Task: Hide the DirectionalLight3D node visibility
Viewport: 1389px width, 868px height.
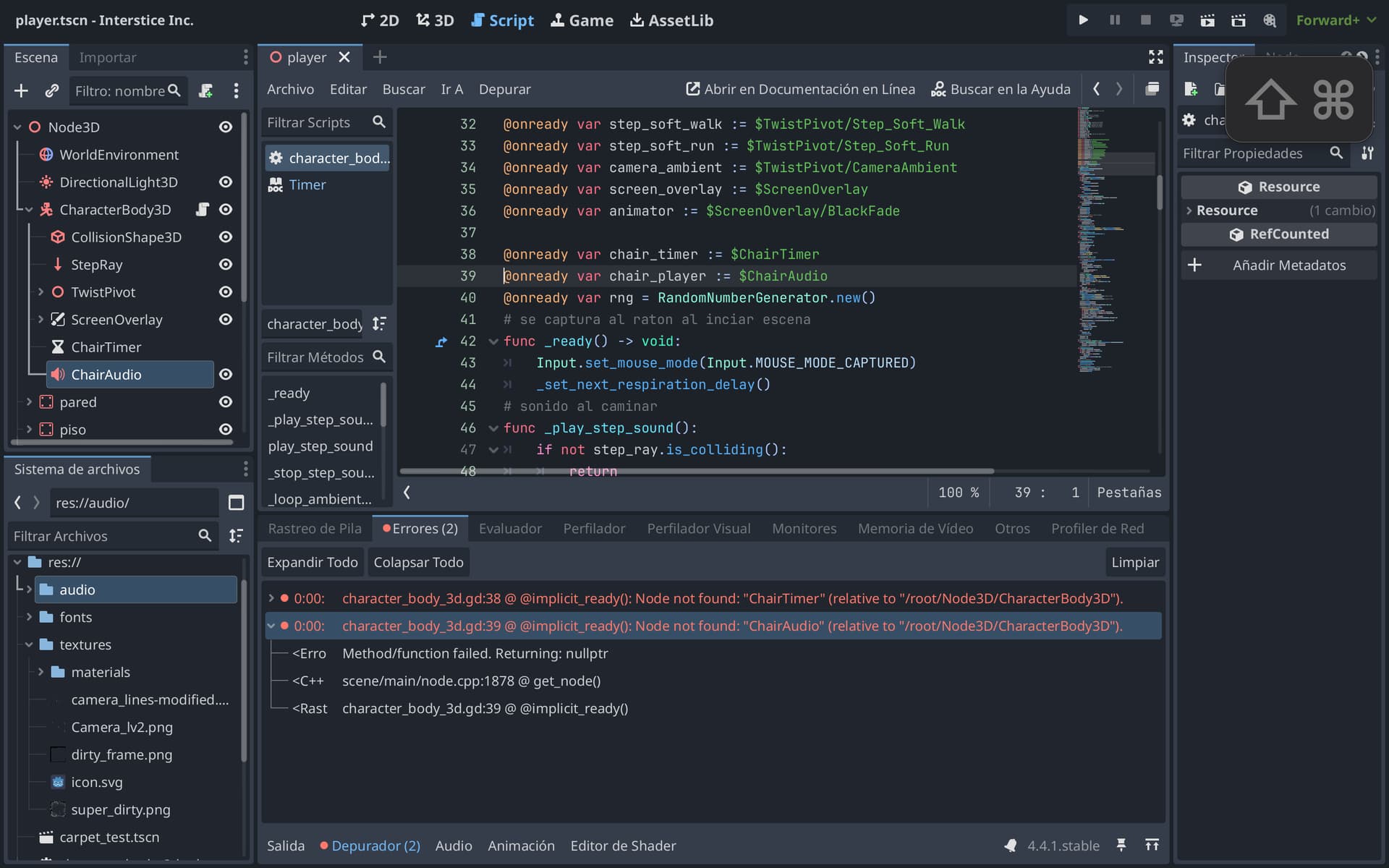Action: point(226,182)
